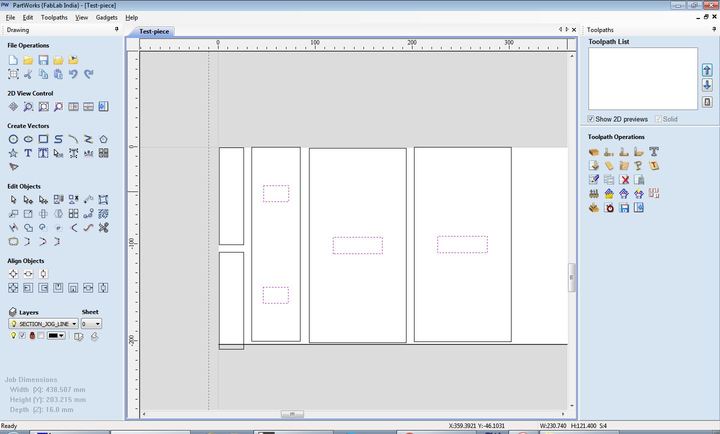Image resolution: width=720 pixels, height=434 pixels.
Task: Align selection to material center icon
Action: pos(13,274)
